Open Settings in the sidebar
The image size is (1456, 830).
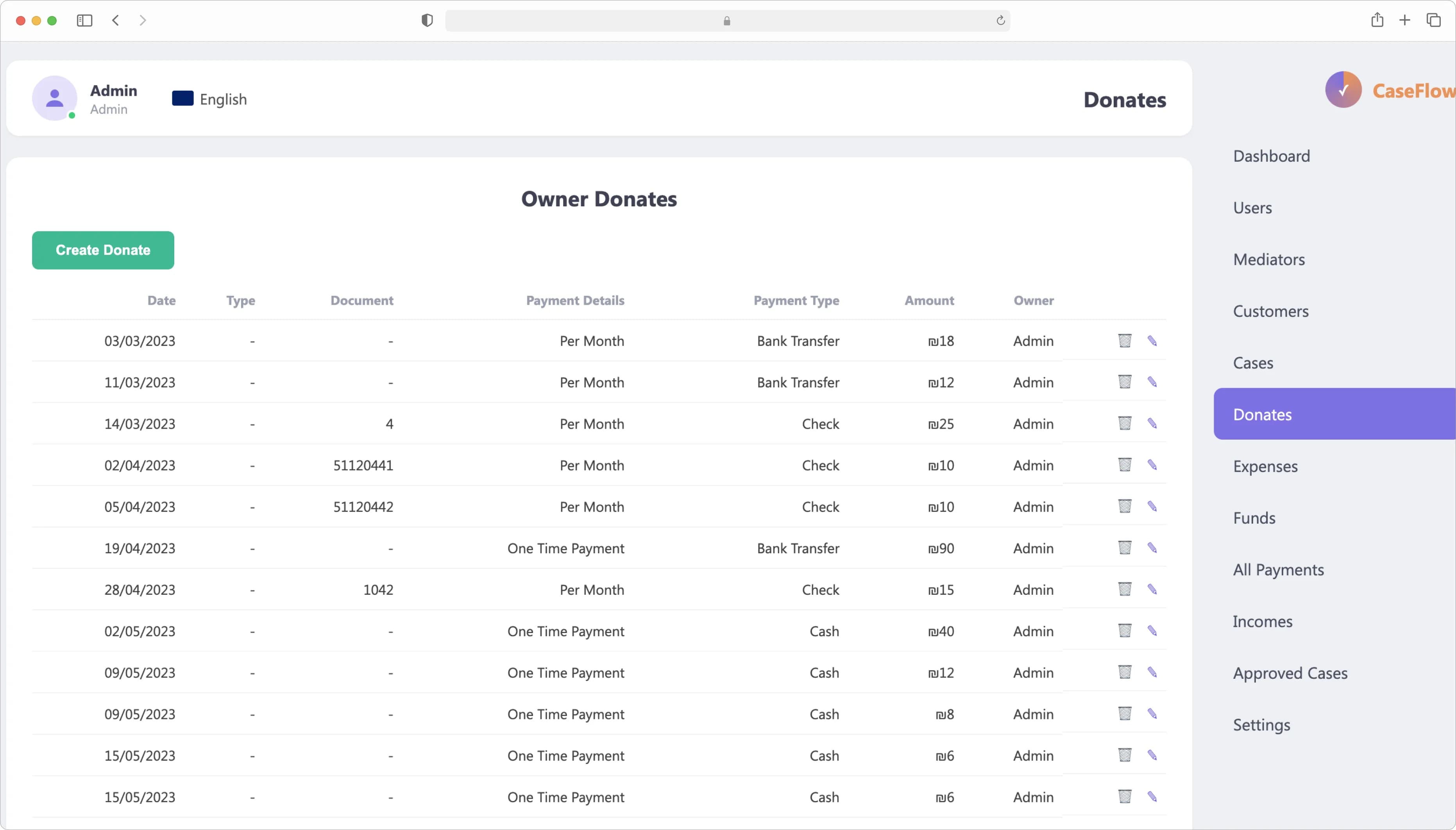click(x=1261, y=725)
